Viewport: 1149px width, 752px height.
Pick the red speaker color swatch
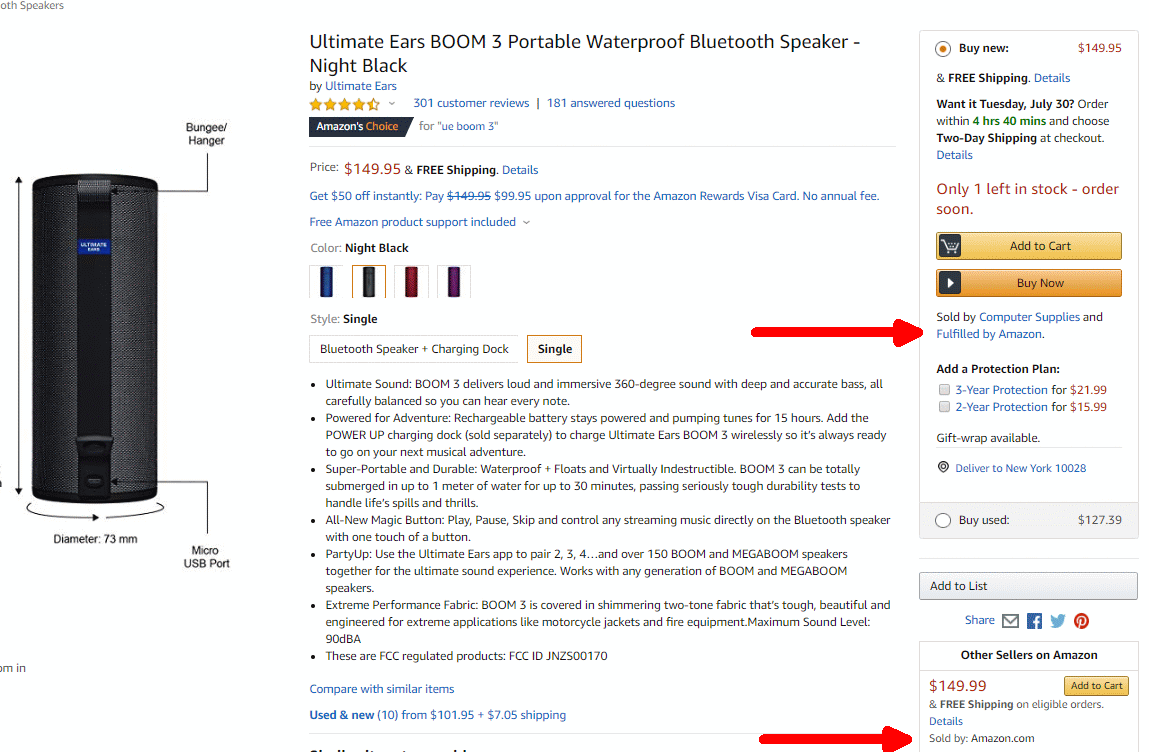pyautogui.click(x=411, y=282)
